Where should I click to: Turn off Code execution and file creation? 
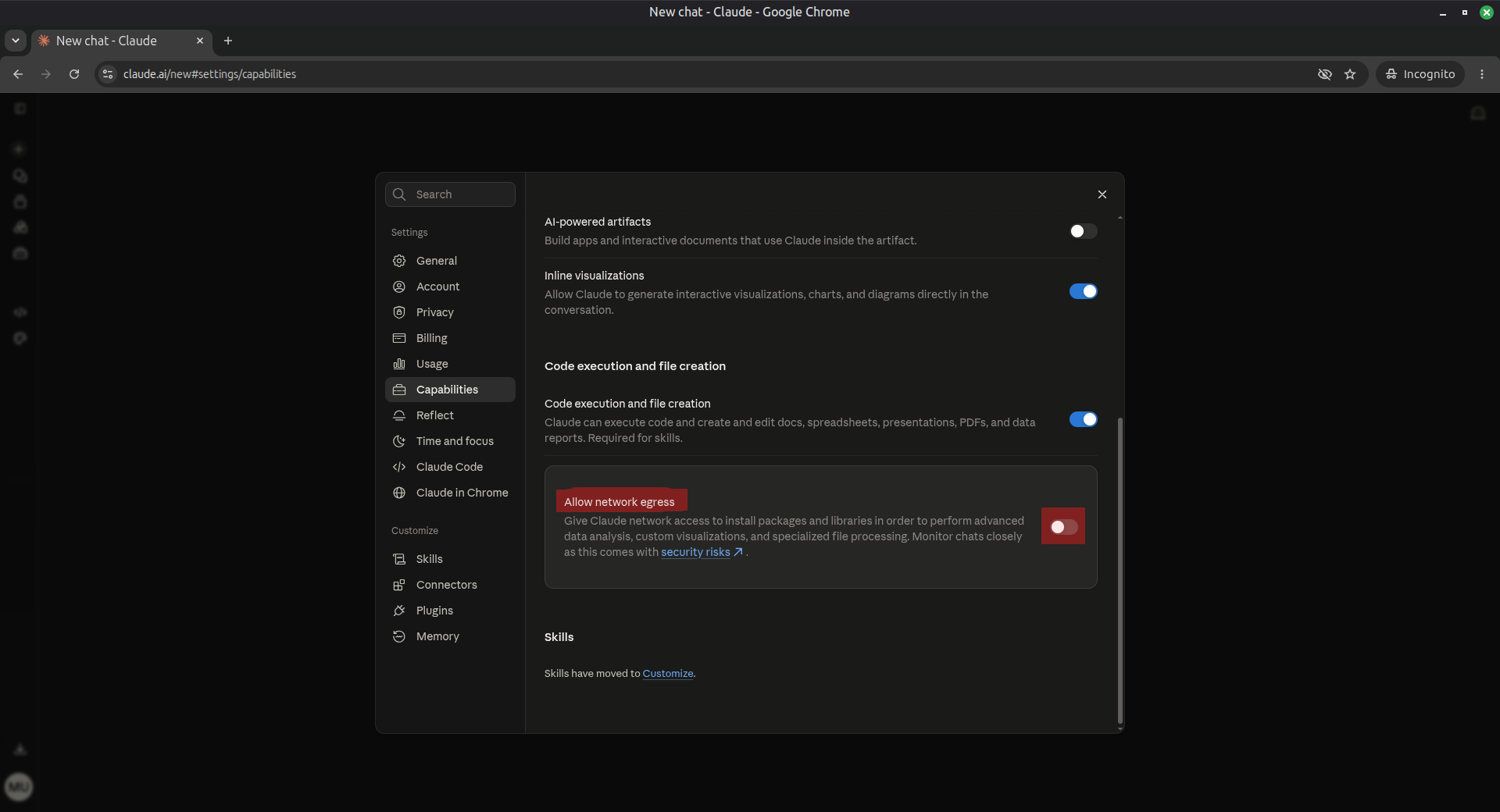pos(1083,419)
